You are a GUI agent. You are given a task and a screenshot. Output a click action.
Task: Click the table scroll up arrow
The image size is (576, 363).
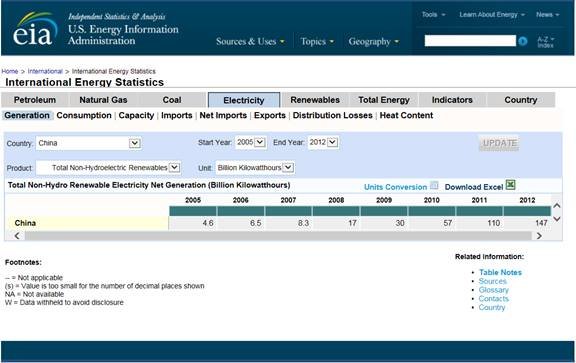pos(557,206)
